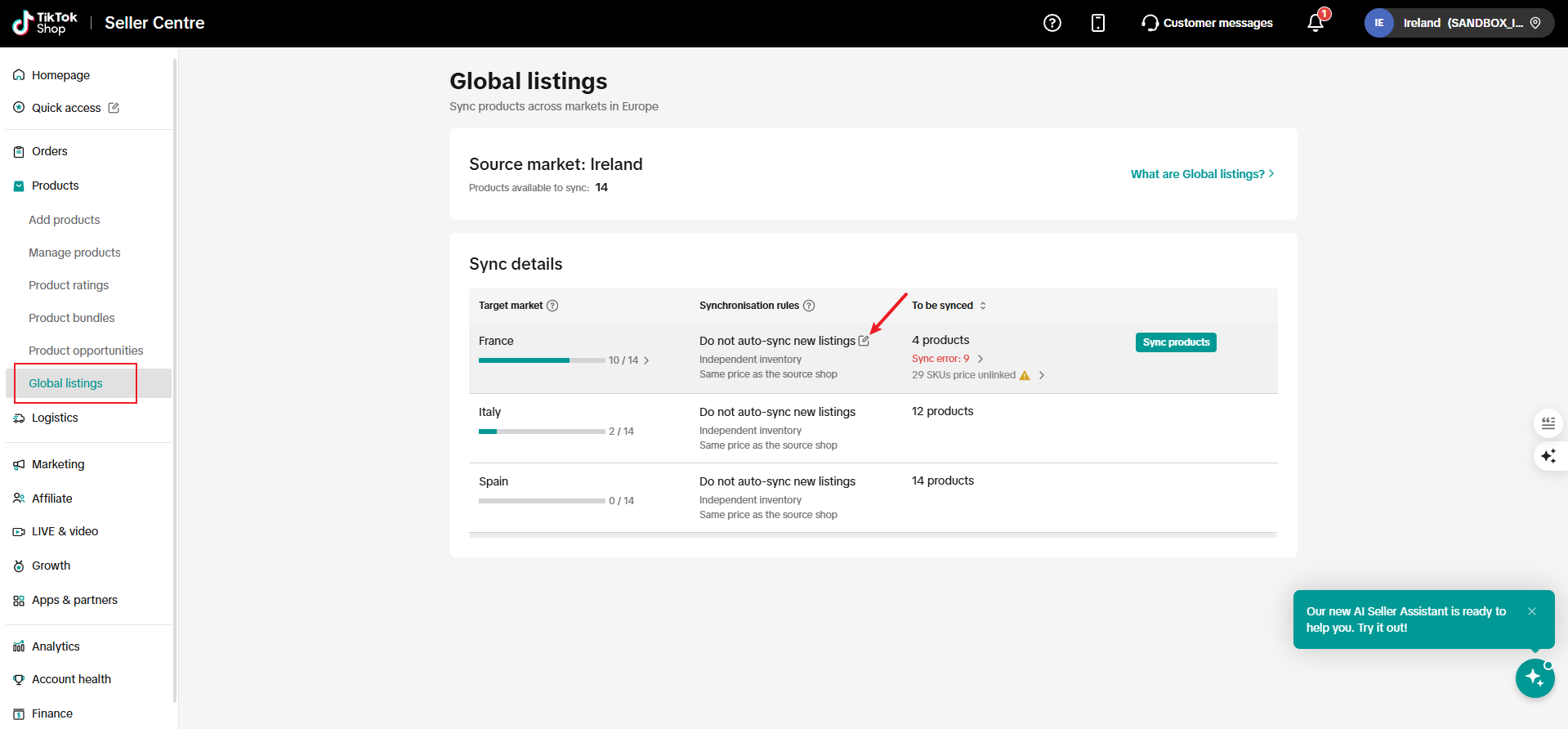
Task: Click the Apps & partners grid icon
Action: tap(19, 600)
